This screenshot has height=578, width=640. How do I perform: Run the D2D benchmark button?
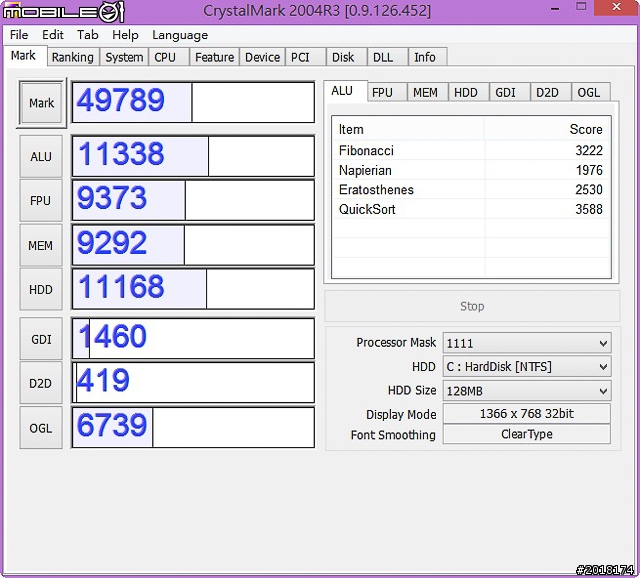coord(41,383)
